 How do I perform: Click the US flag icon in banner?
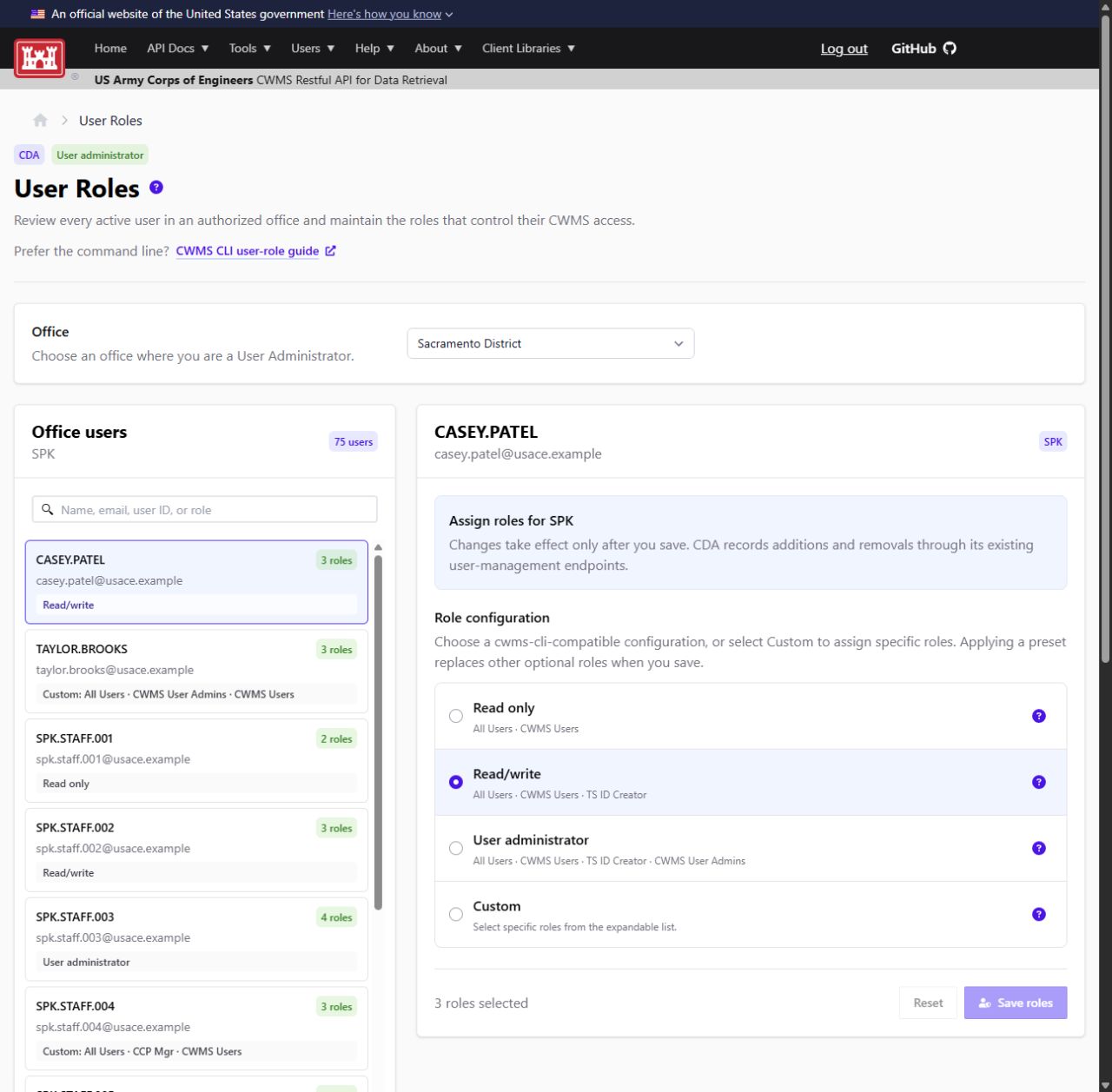(x=37, y=14)
